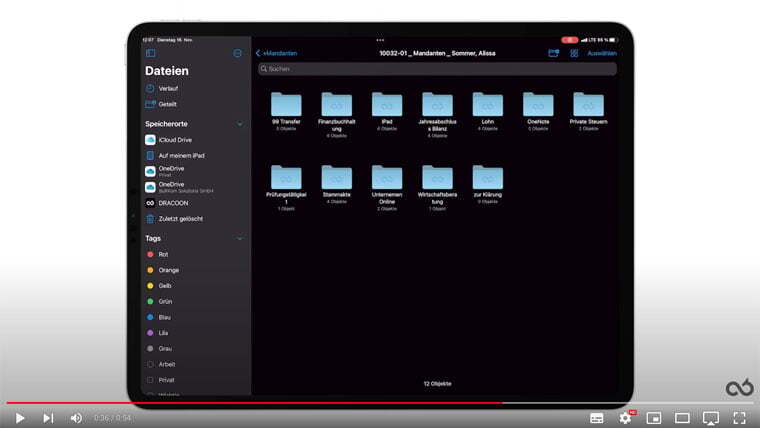Open the sidebar more options circle icon
The height and width of the screenshot is (428, 760).
[237, 53]
